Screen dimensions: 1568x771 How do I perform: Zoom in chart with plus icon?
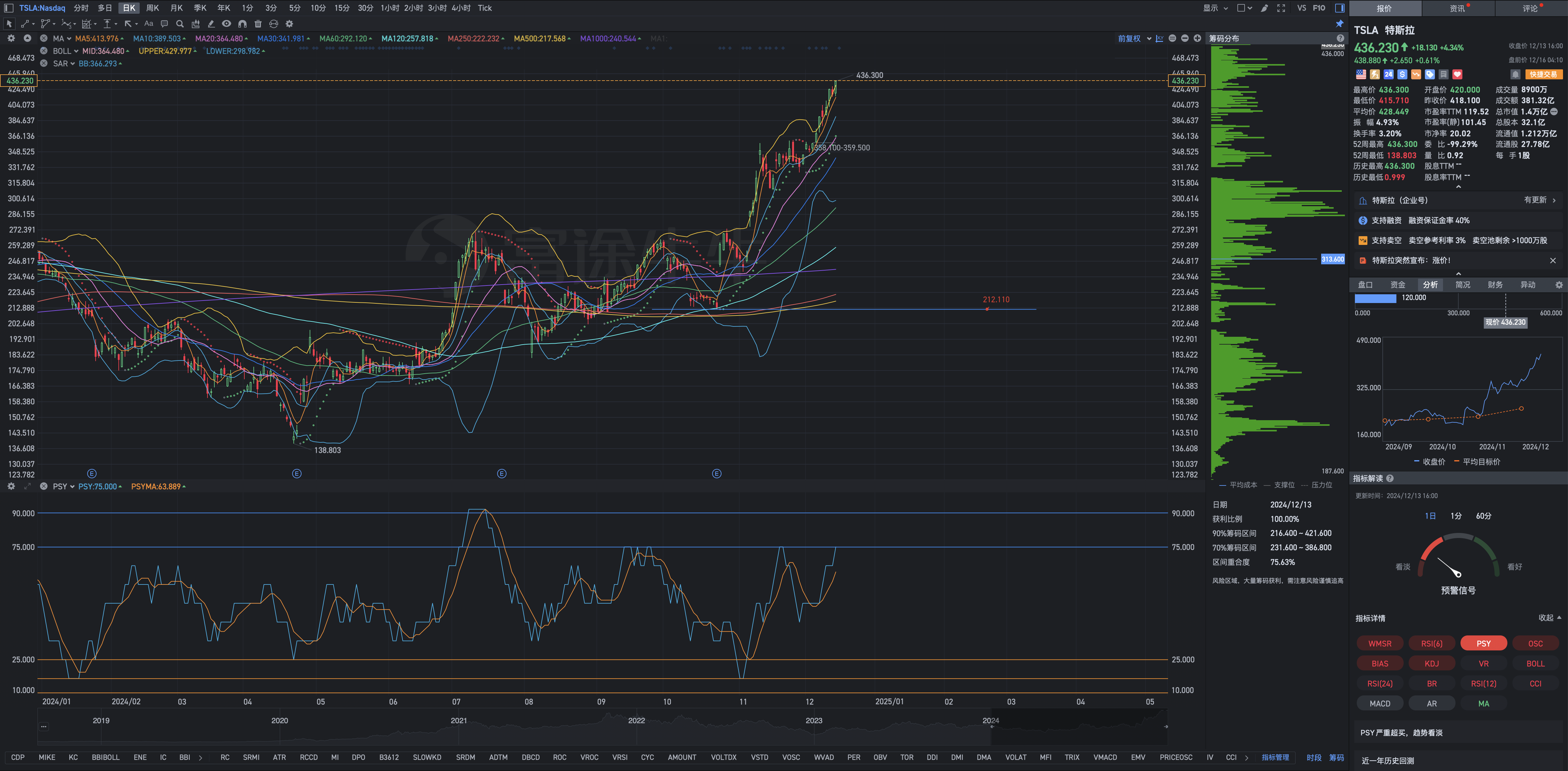[x=1197, y=38]
